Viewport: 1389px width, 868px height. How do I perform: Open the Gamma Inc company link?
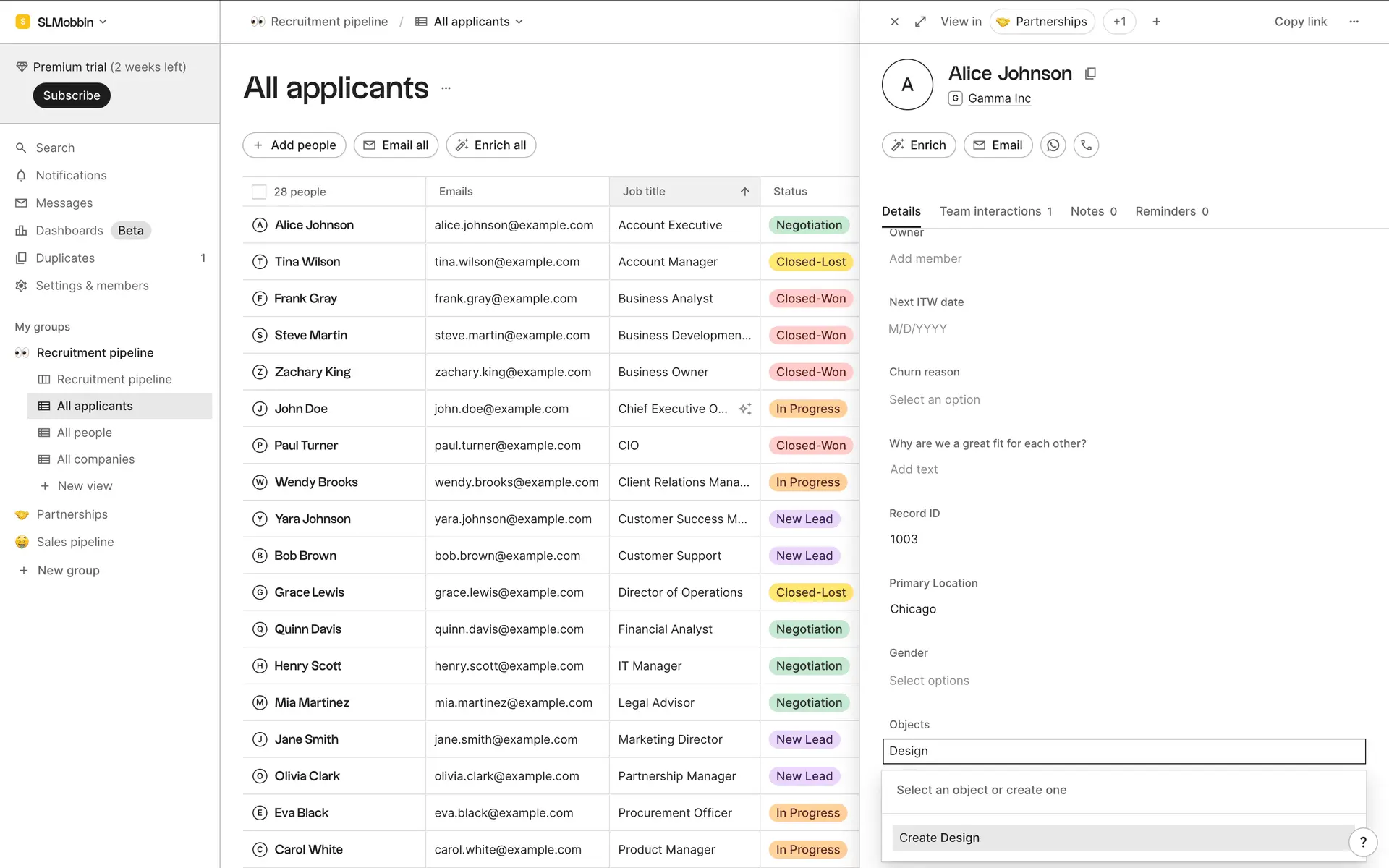pos(999,98)
